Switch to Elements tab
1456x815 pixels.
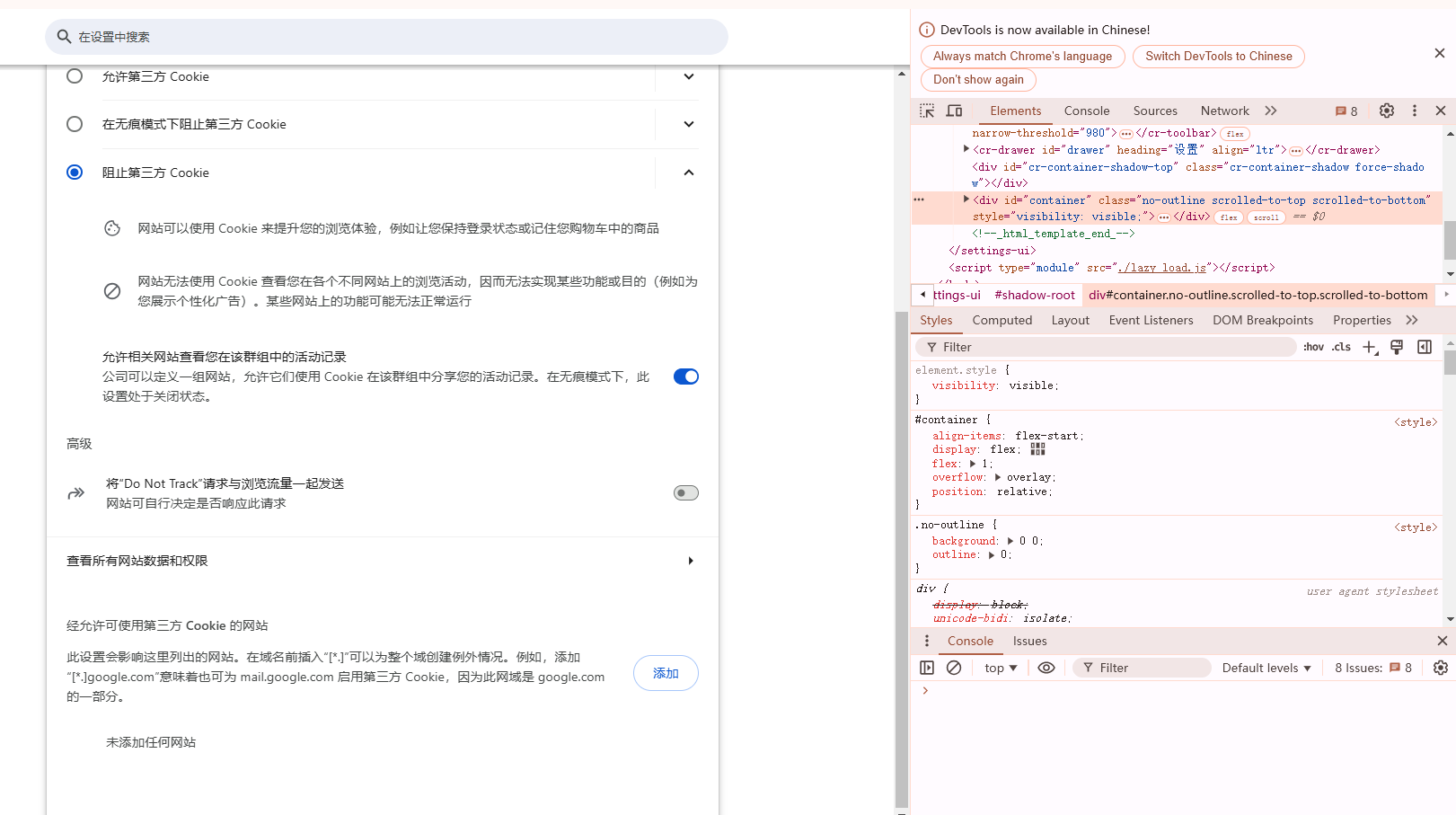point(1016,111)
